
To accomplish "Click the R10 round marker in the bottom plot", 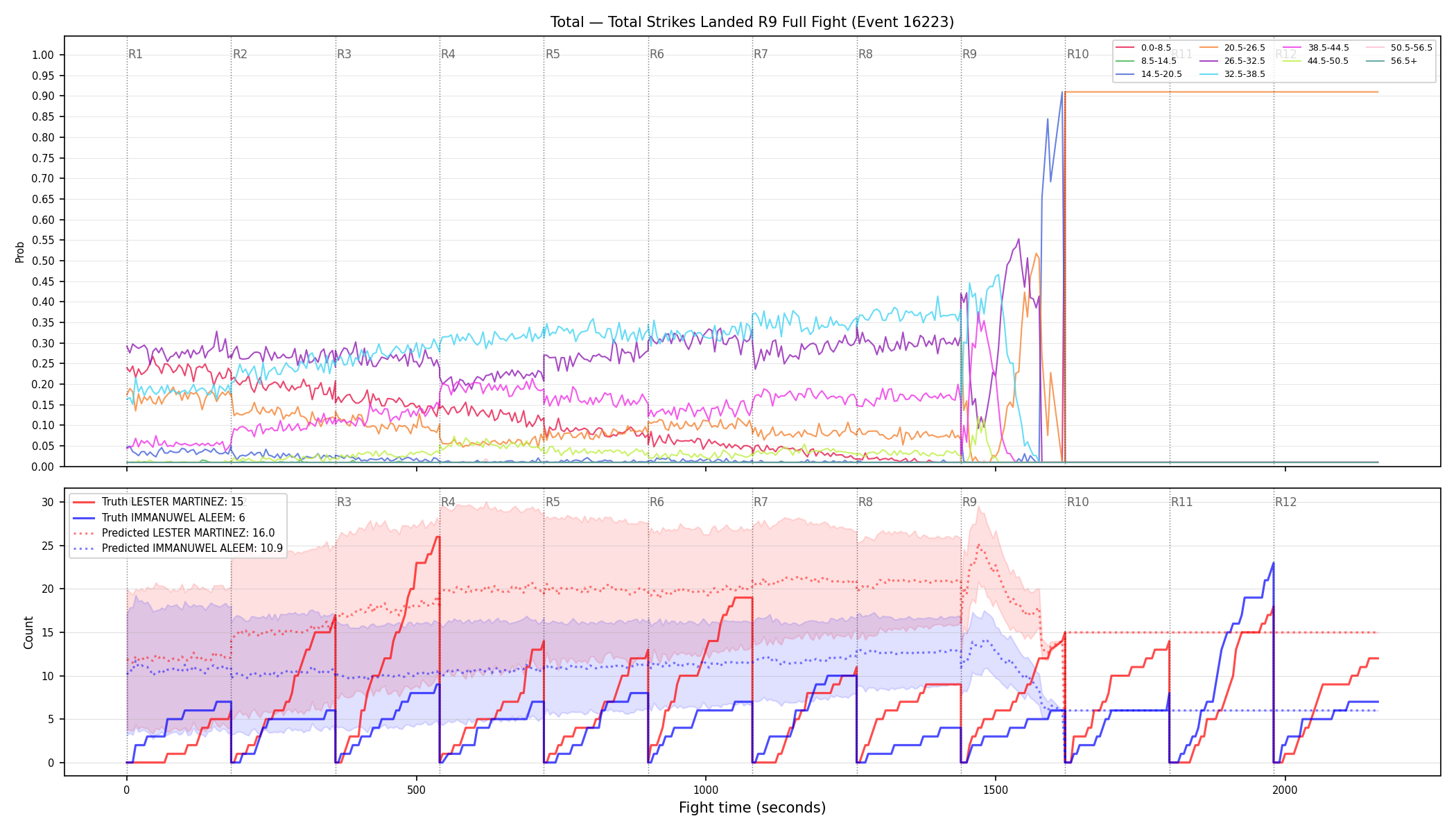I will (x=1077, y=502).
